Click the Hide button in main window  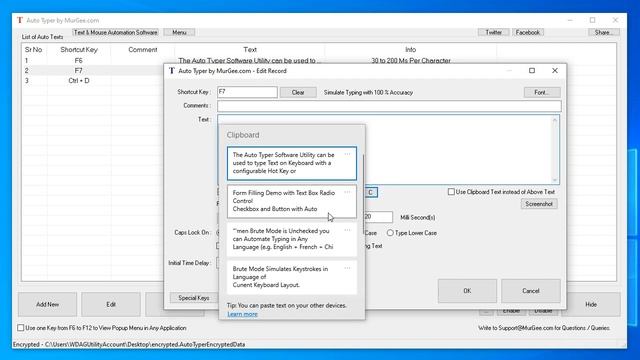[x=591, y=304]
